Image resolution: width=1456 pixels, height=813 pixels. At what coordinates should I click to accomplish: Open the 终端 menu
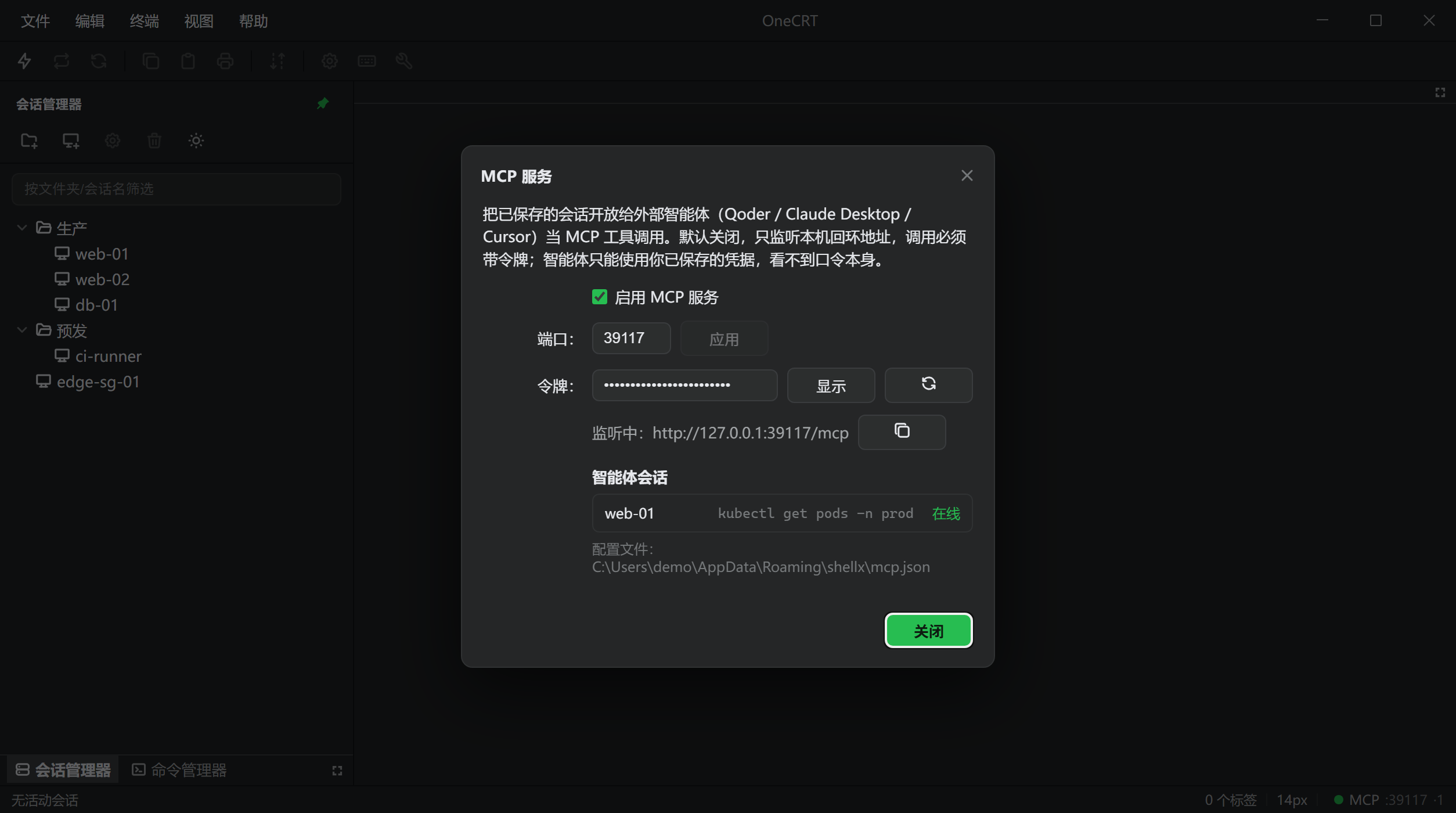[145, 21]
